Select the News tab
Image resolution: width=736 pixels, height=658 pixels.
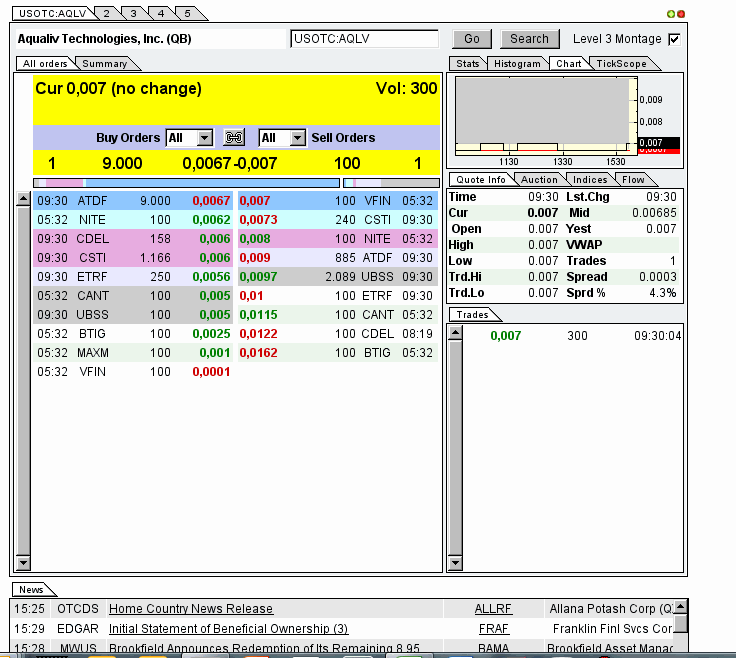pyautogui.click(x=31, y=590)
